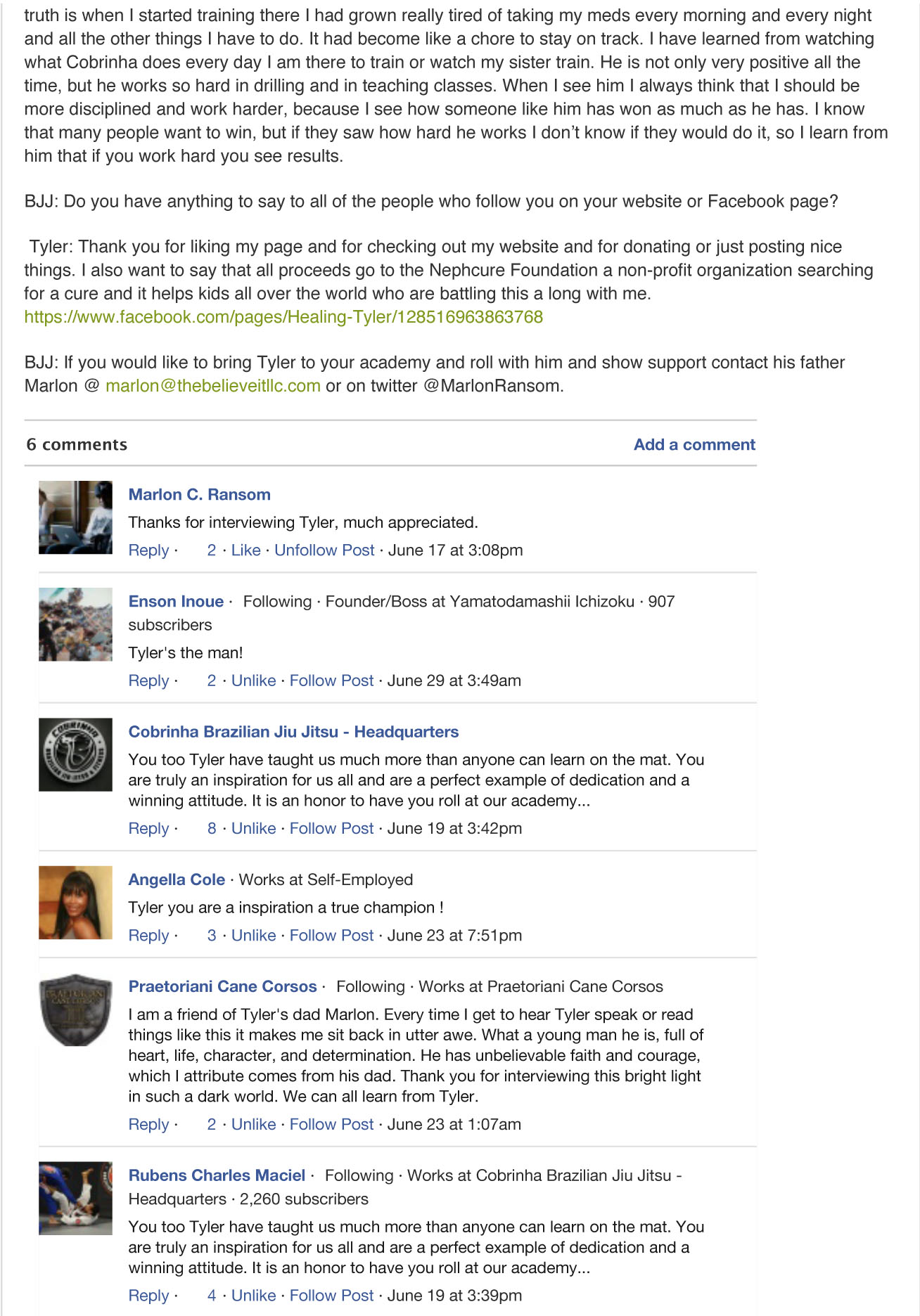Click Rubens Charles Maciel's avatar image
Screen dimensions: 920x1316
coord(75,1198)
